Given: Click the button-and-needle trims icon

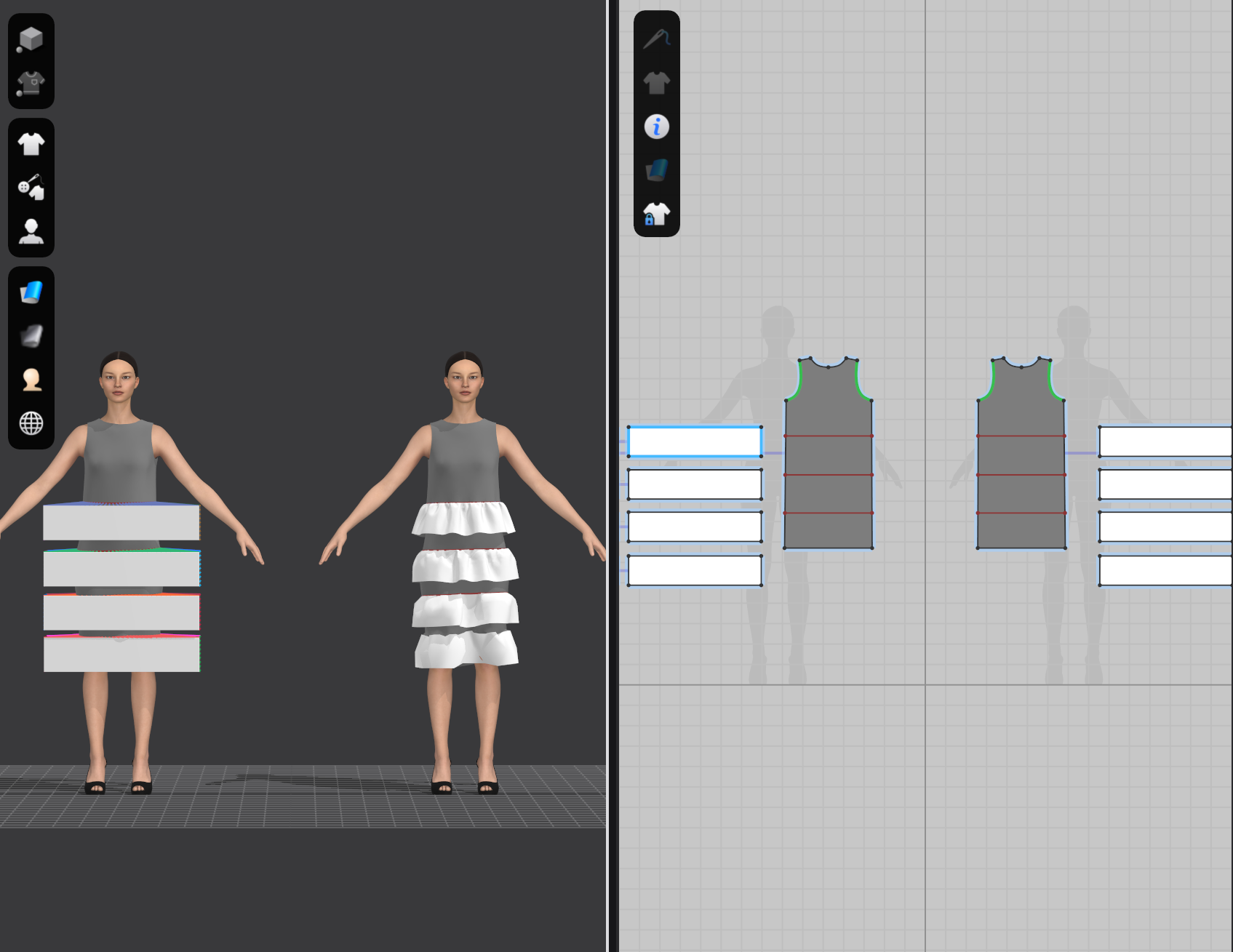Looking at the screenshot, I should [31, 188].
